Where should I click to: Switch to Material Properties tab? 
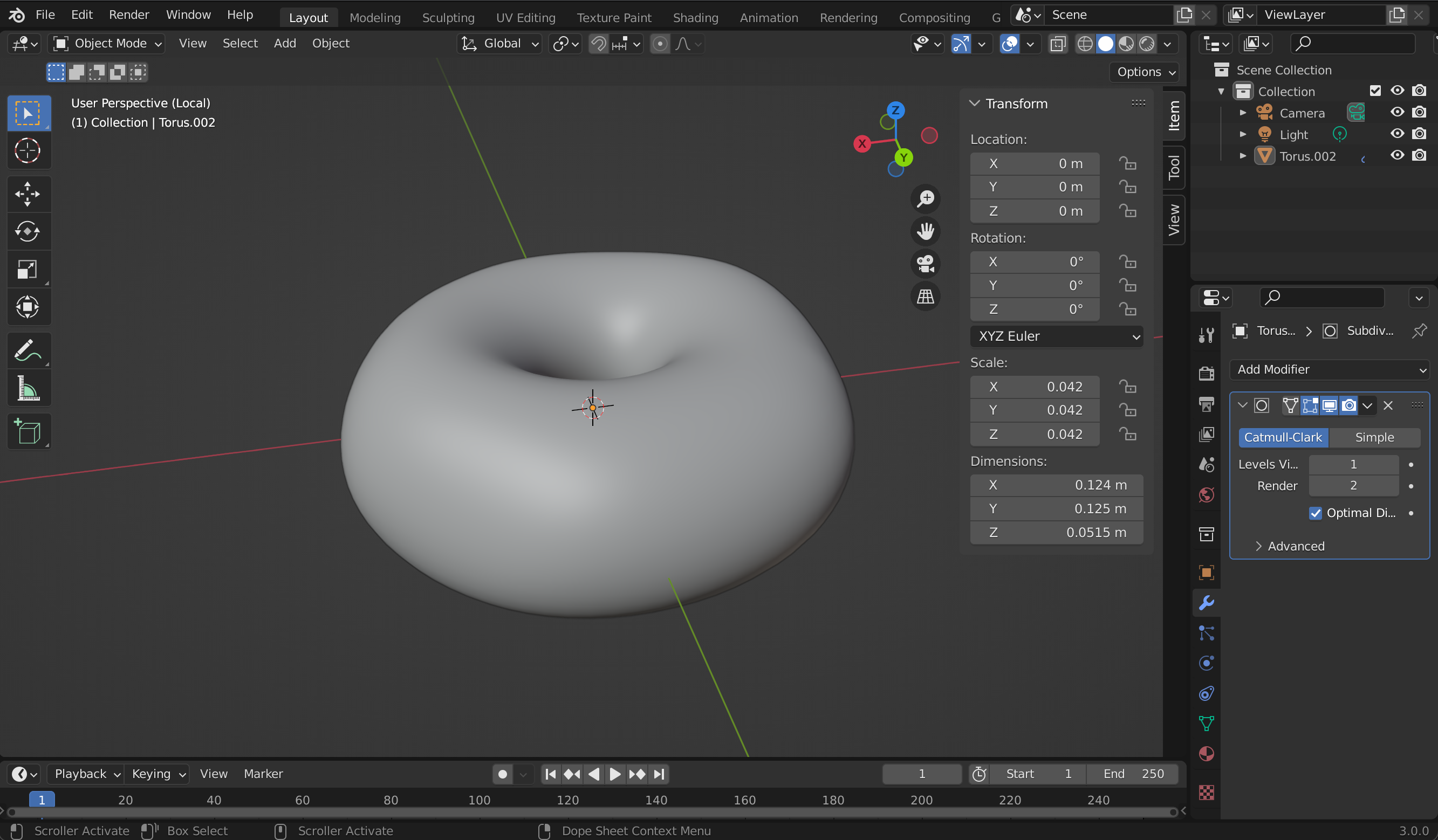[1206, 753]
